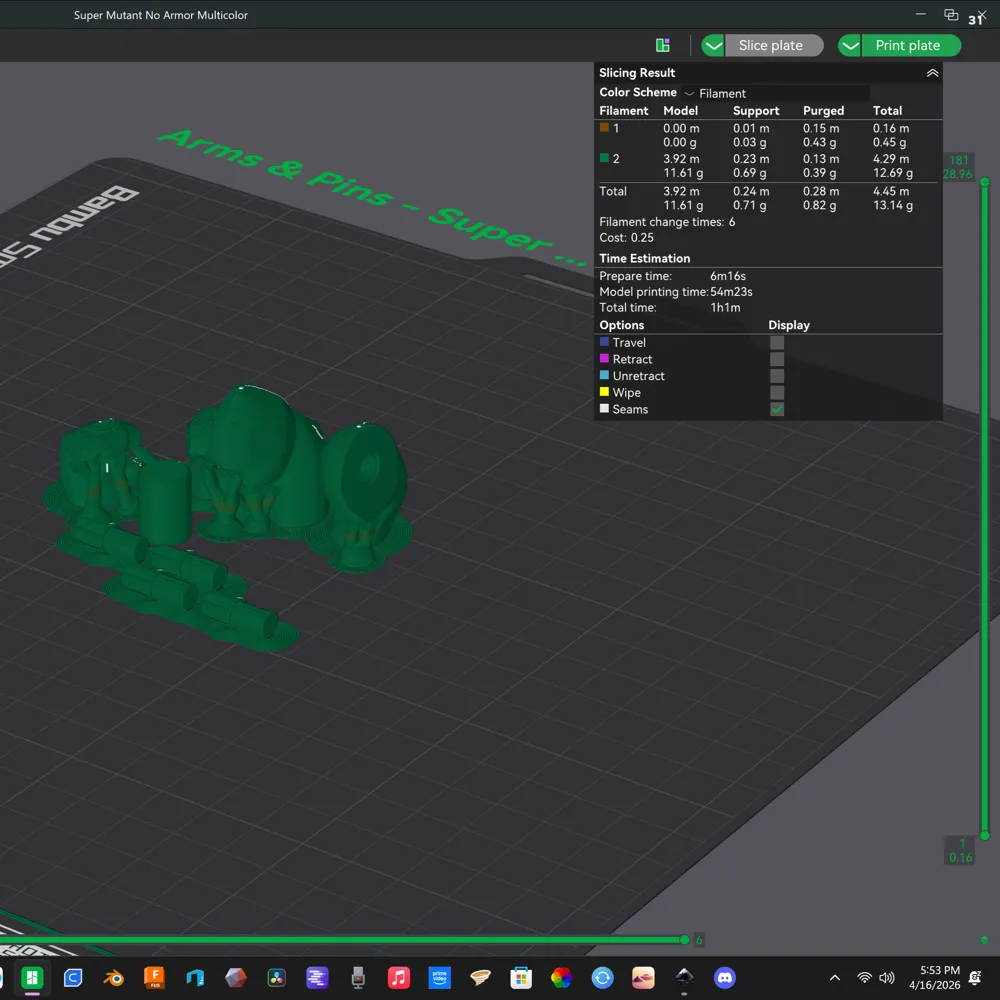Click the "Support" column header
Screen dimensions: 1000x1000
756,111
